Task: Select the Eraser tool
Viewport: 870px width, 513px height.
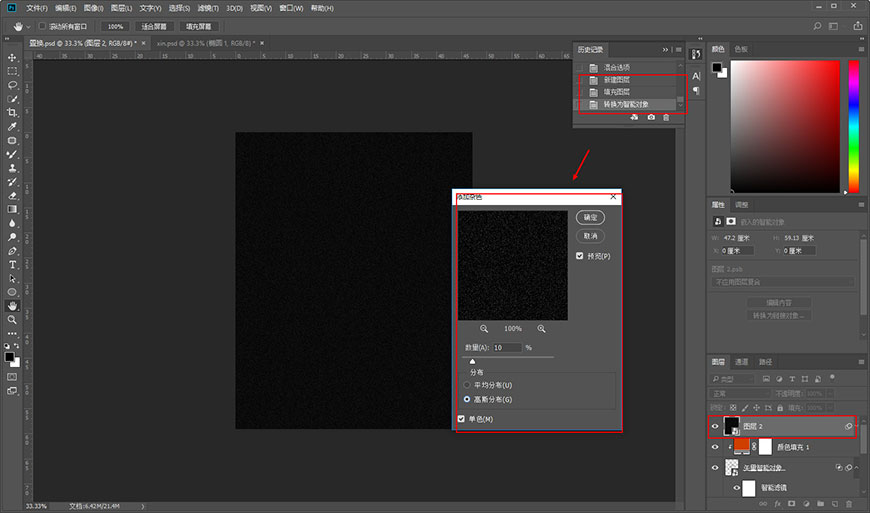Action: click(x=12, y=196)
